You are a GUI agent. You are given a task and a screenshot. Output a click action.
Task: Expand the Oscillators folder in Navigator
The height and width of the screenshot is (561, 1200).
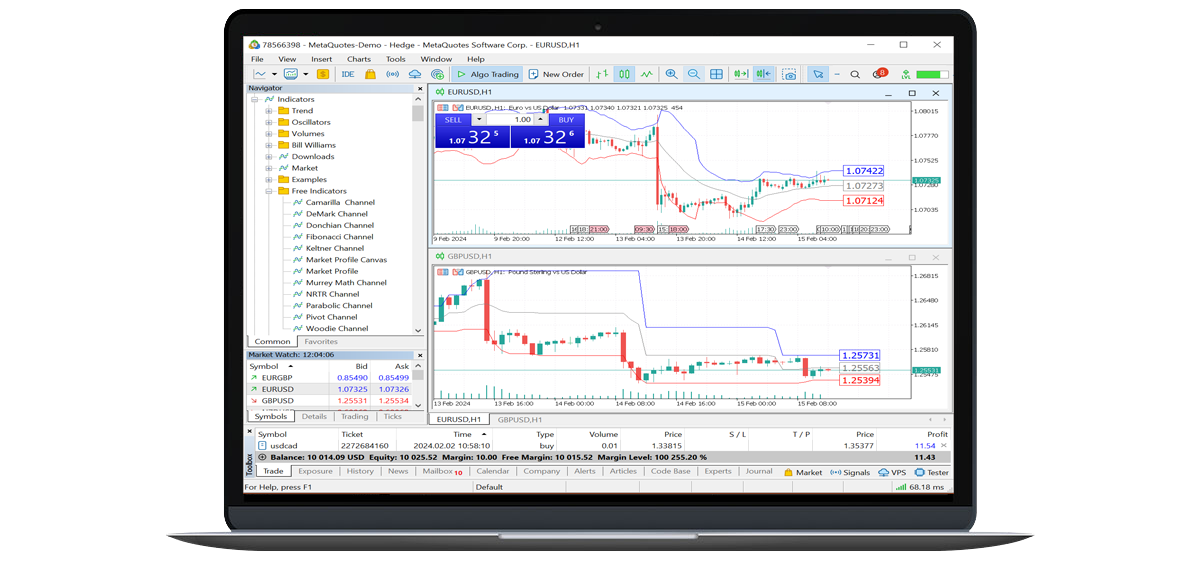269,122
